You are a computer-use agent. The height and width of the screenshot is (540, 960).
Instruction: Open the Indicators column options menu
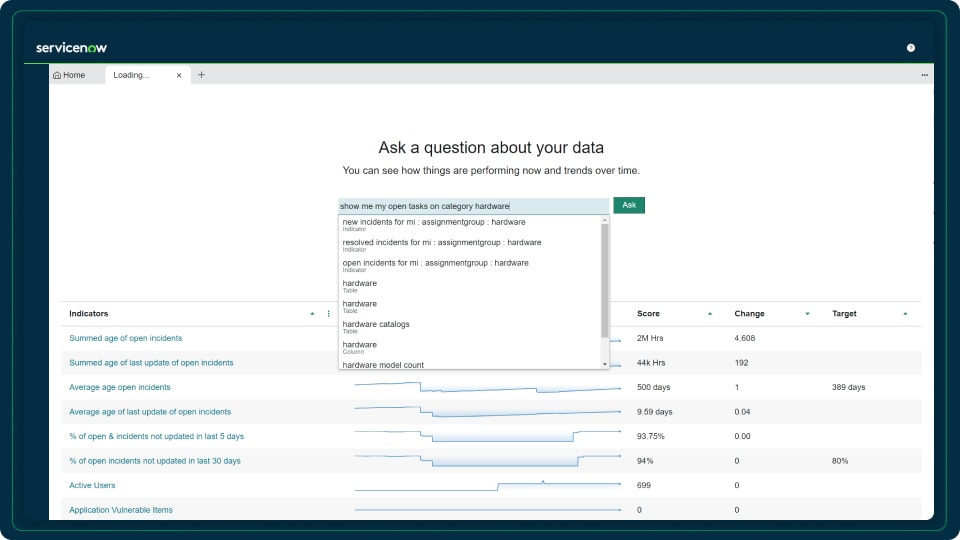coord(328,314)
